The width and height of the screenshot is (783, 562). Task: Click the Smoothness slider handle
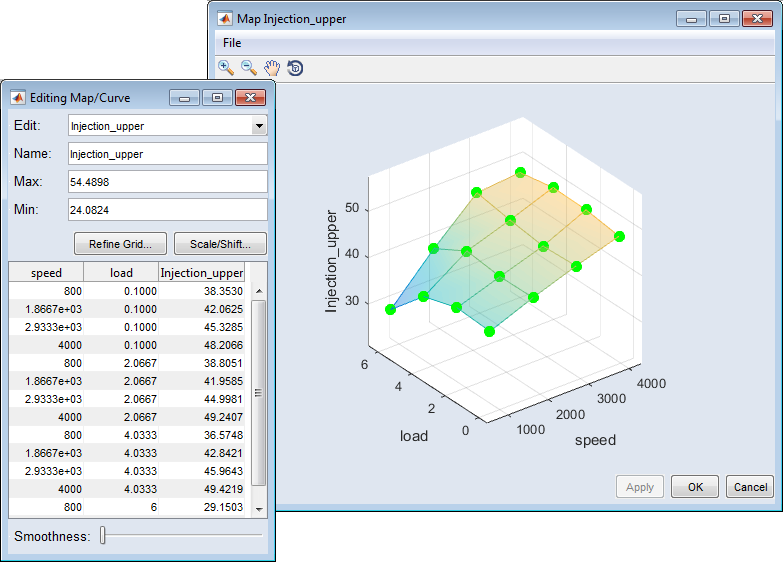pos(103,537)
